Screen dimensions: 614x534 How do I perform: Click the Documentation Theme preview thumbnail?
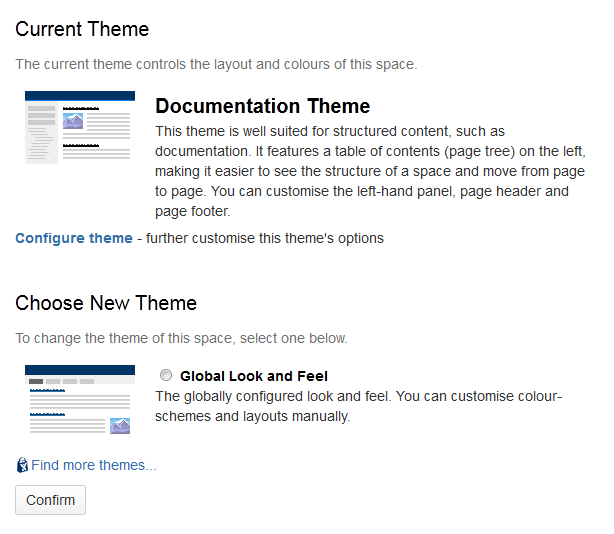tap(80, 127)
